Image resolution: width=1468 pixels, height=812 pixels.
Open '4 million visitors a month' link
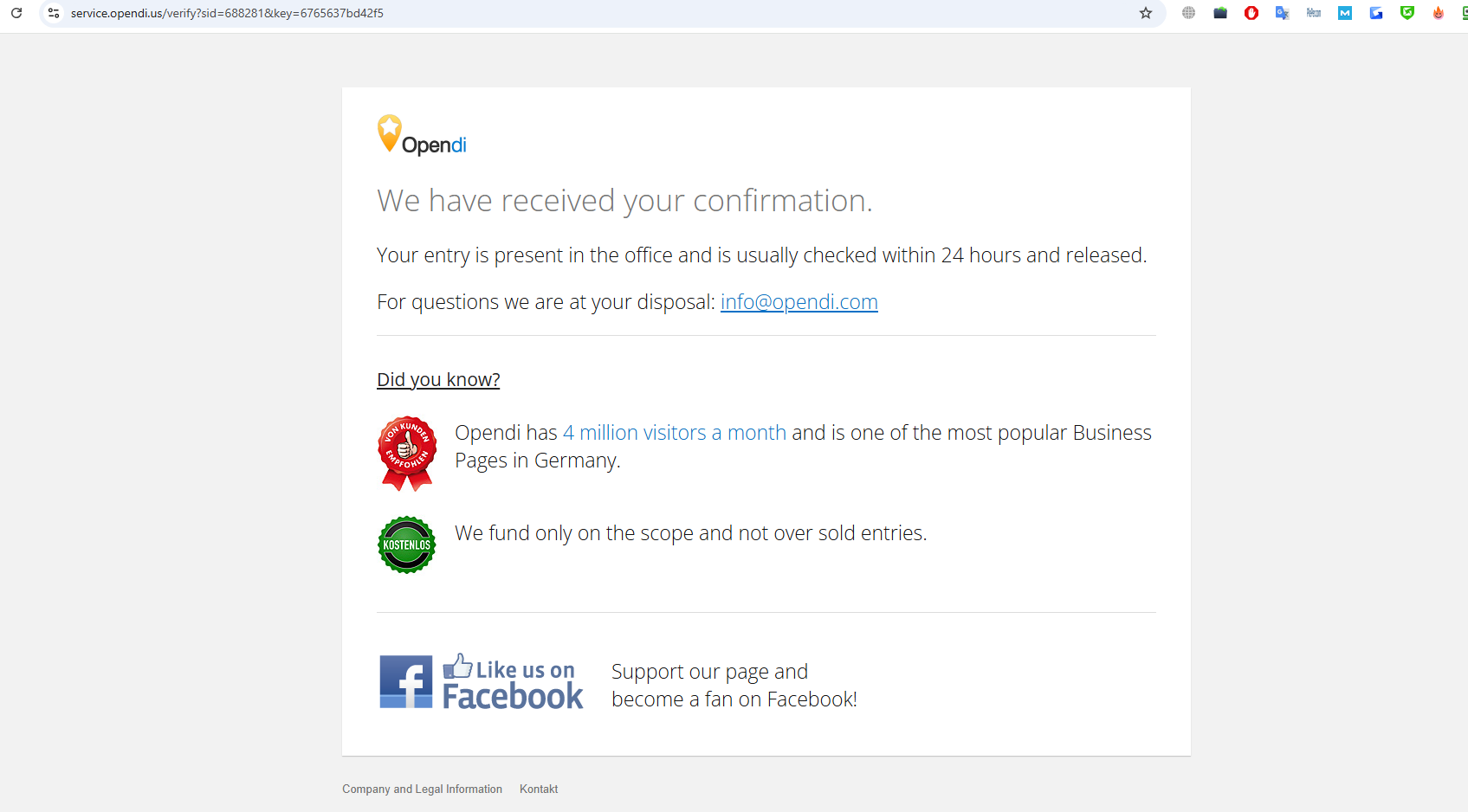pos(675,433)
